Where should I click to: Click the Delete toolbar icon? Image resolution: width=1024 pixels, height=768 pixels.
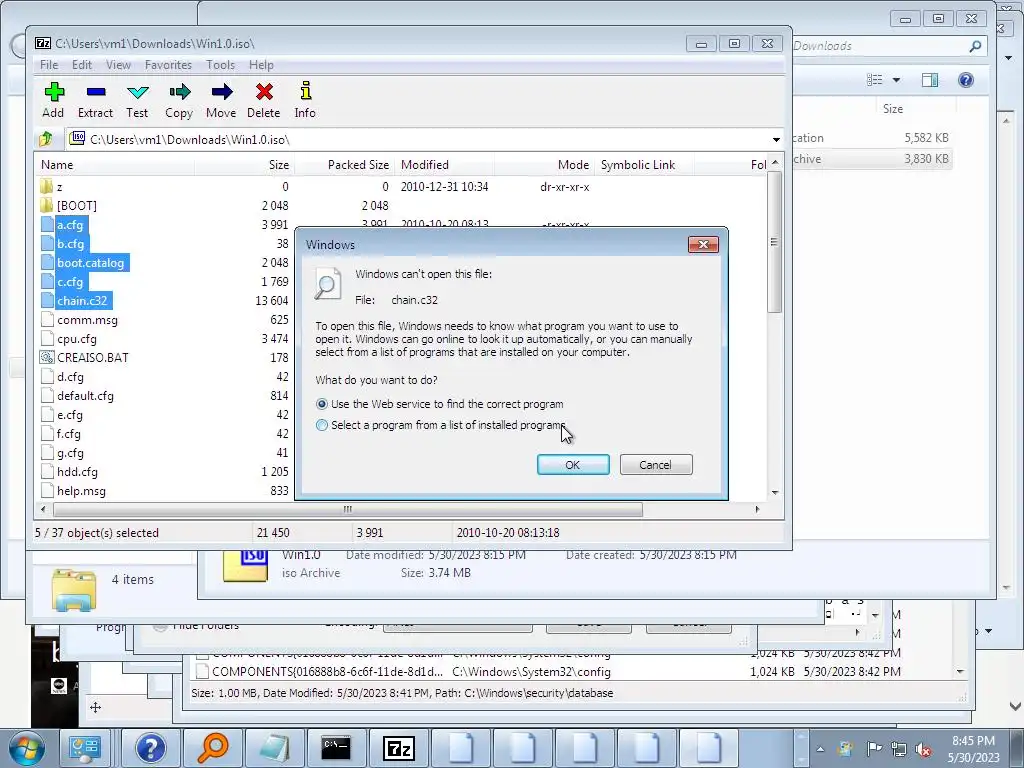[x=264, y=92]
